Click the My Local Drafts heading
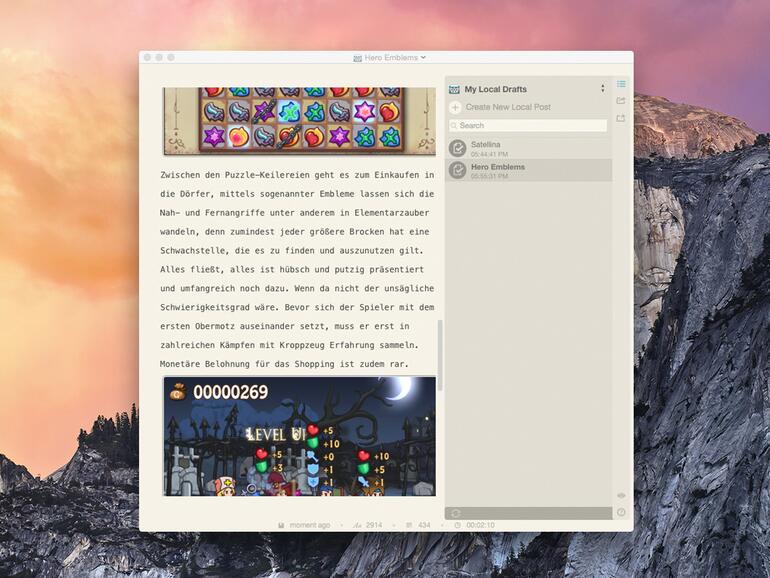 click(x=495, y=89)
